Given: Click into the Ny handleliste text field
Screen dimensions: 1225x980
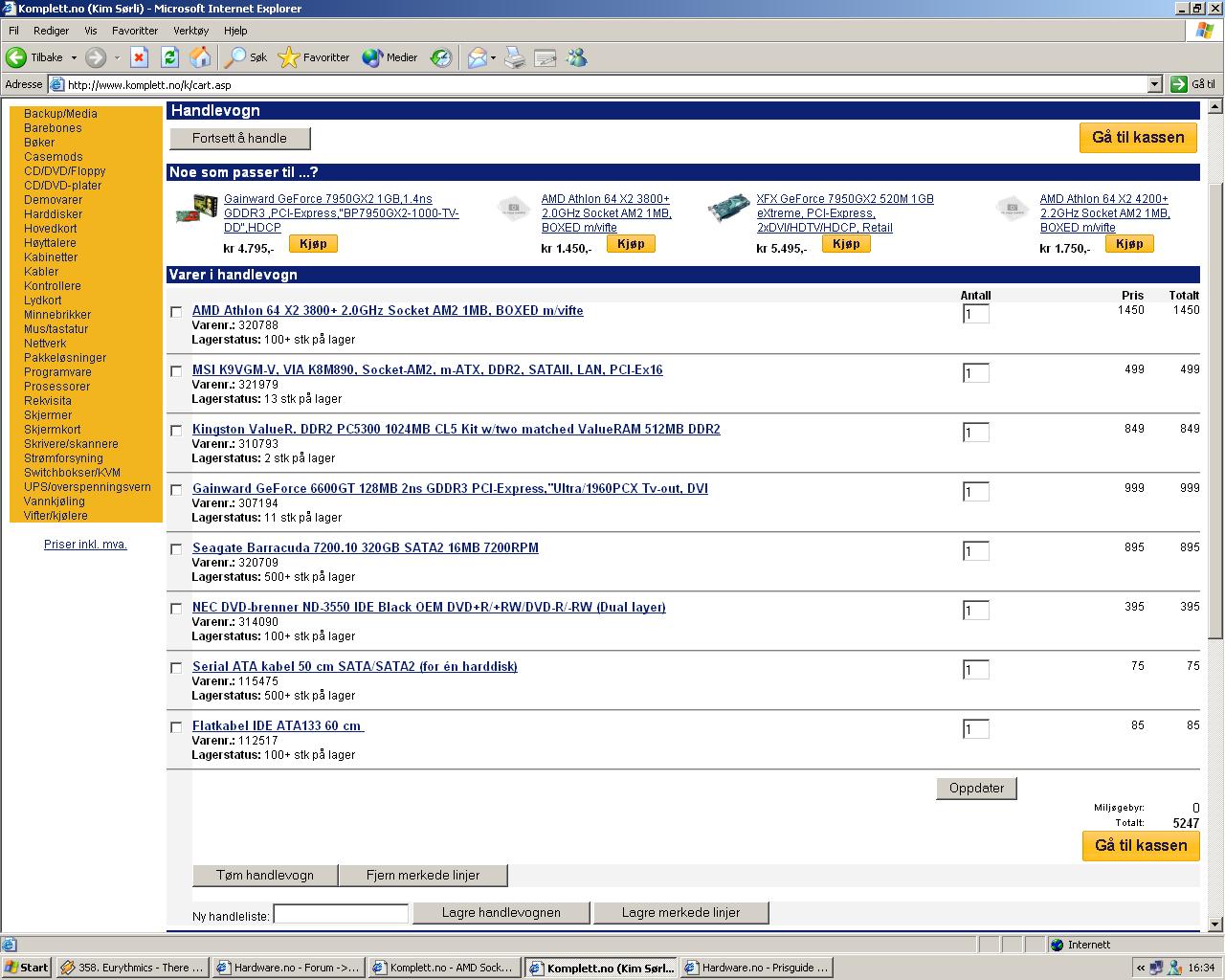Looking at the screenshot, I should (x=341, y=914).
